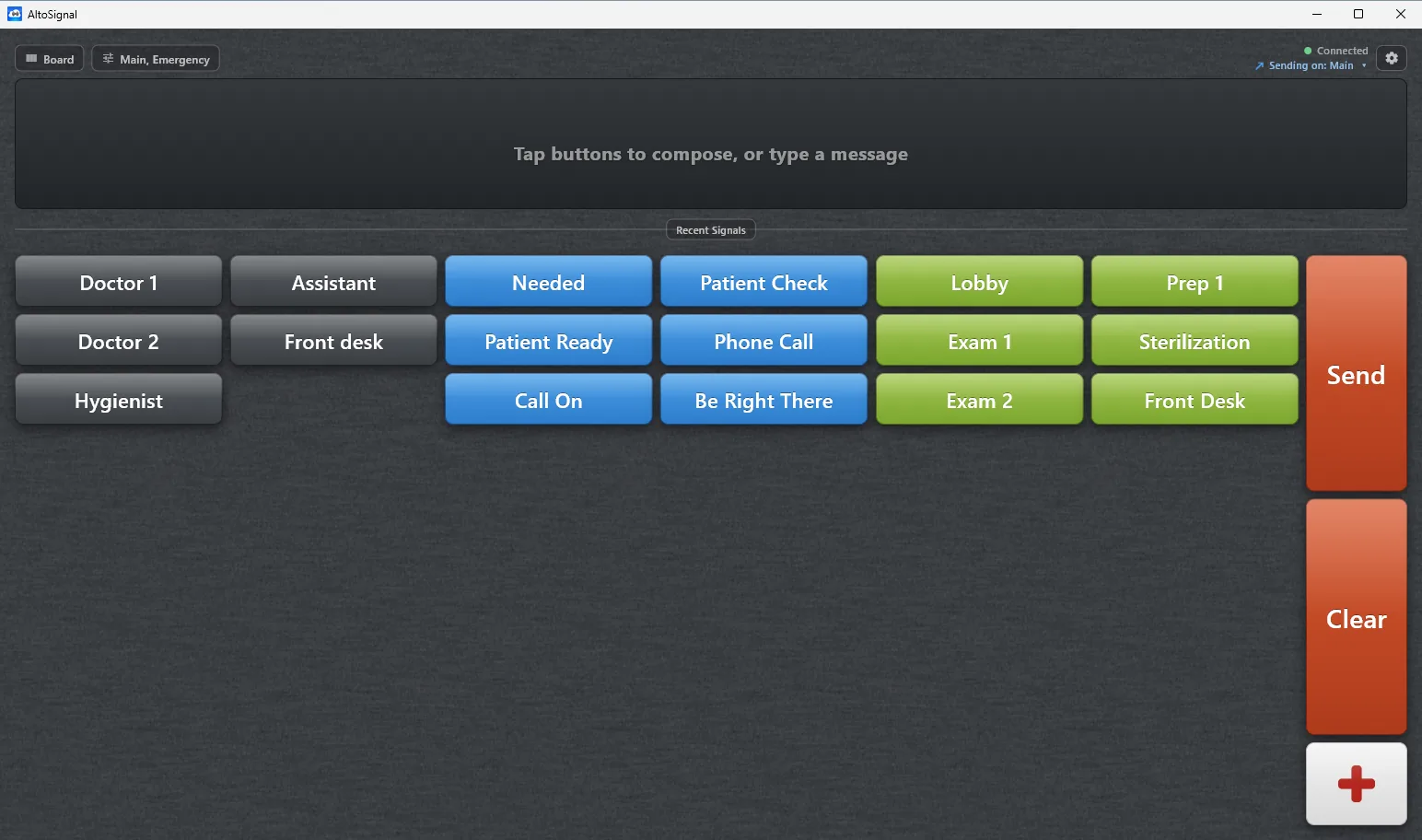Choose the Exam 2 location button
Screen dimensions: 1422x840
980,400
